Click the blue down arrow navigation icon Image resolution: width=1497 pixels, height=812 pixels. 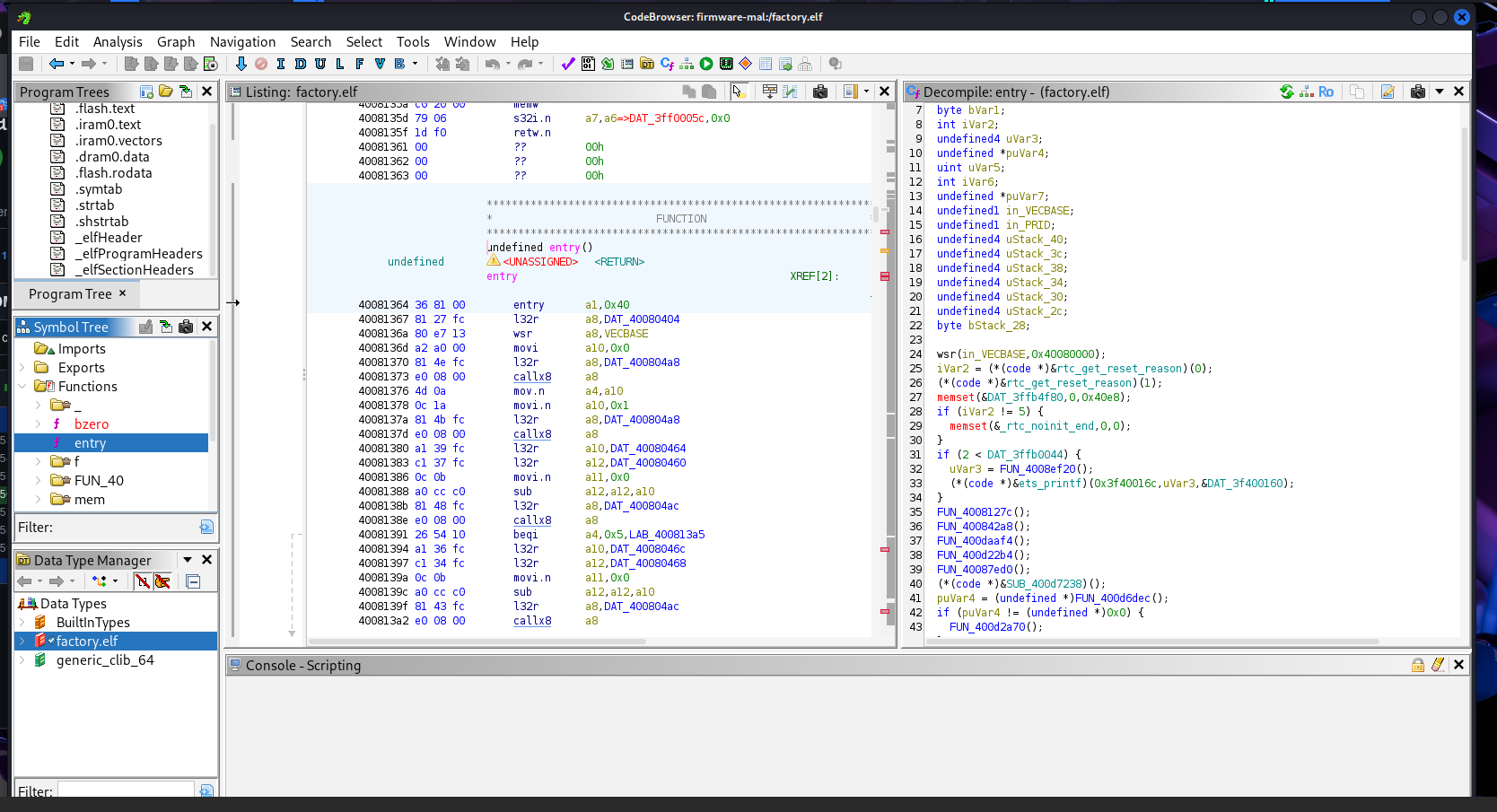click(x=241, y=64)
